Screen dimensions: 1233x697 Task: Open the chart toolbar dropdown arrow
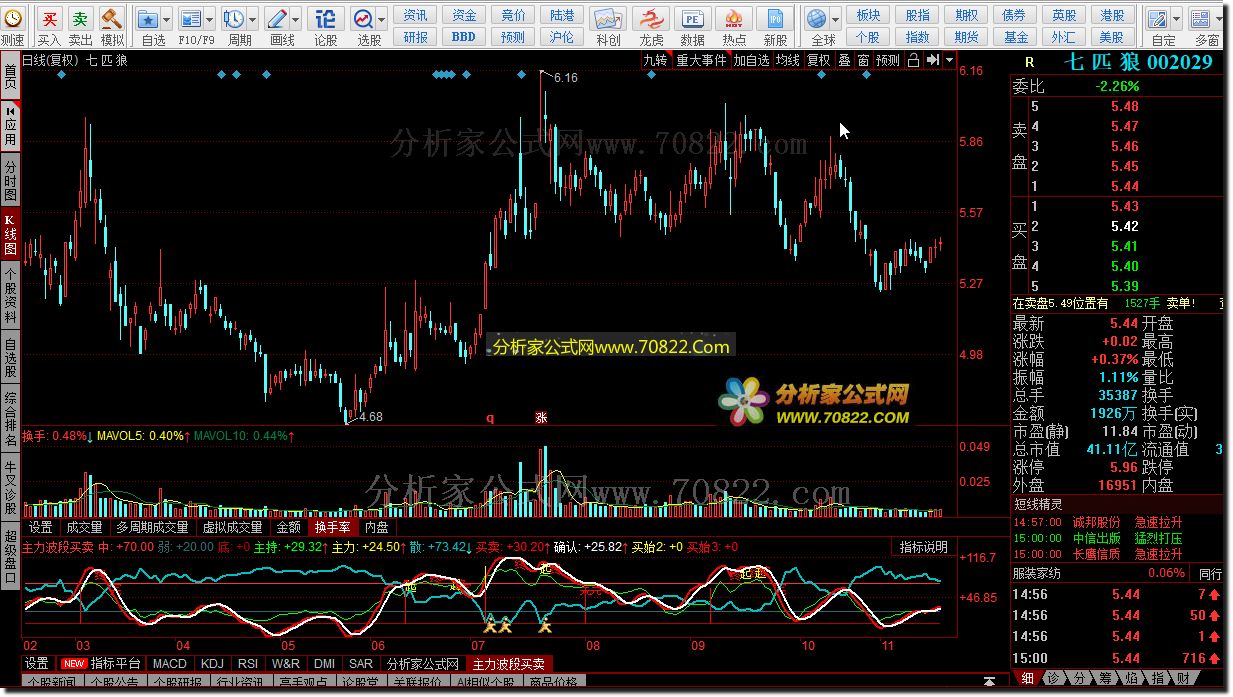point(948,60)
